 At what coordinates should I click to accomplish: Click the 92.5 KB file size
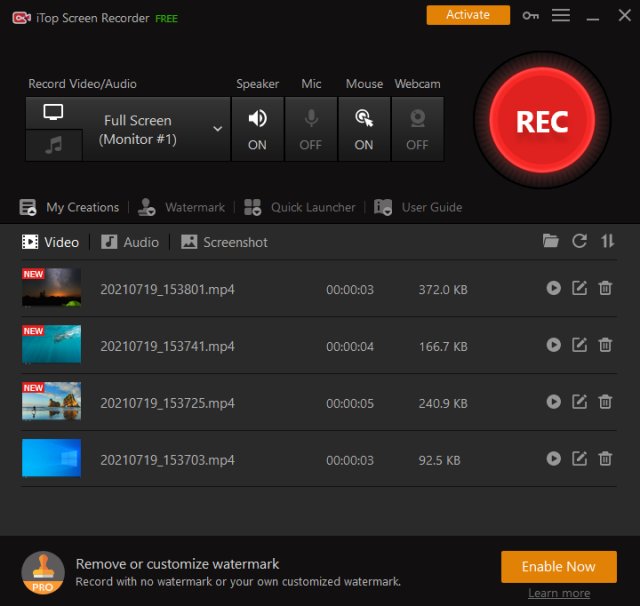pyautogui.click(x=439, y=460)
